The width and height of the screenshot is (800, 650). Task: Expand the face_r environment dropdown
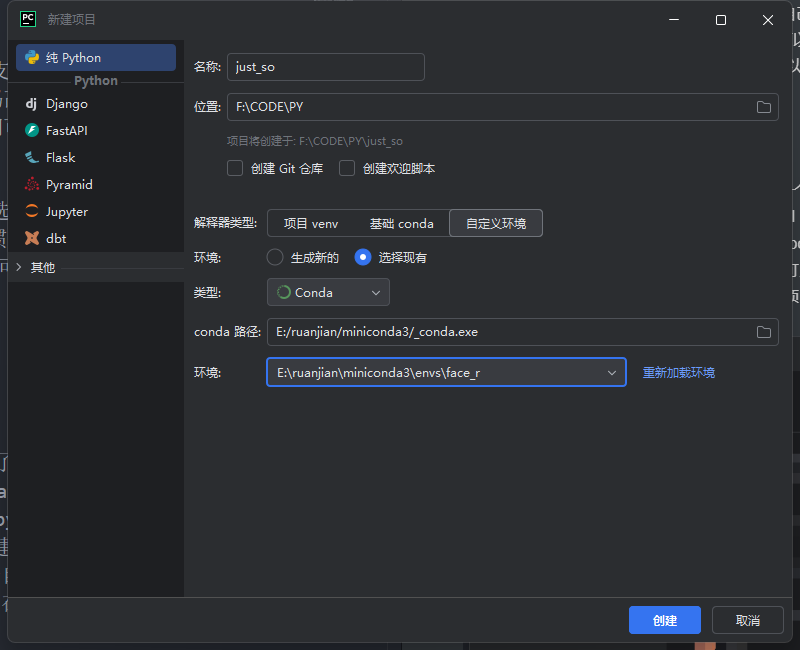point(611,373)
